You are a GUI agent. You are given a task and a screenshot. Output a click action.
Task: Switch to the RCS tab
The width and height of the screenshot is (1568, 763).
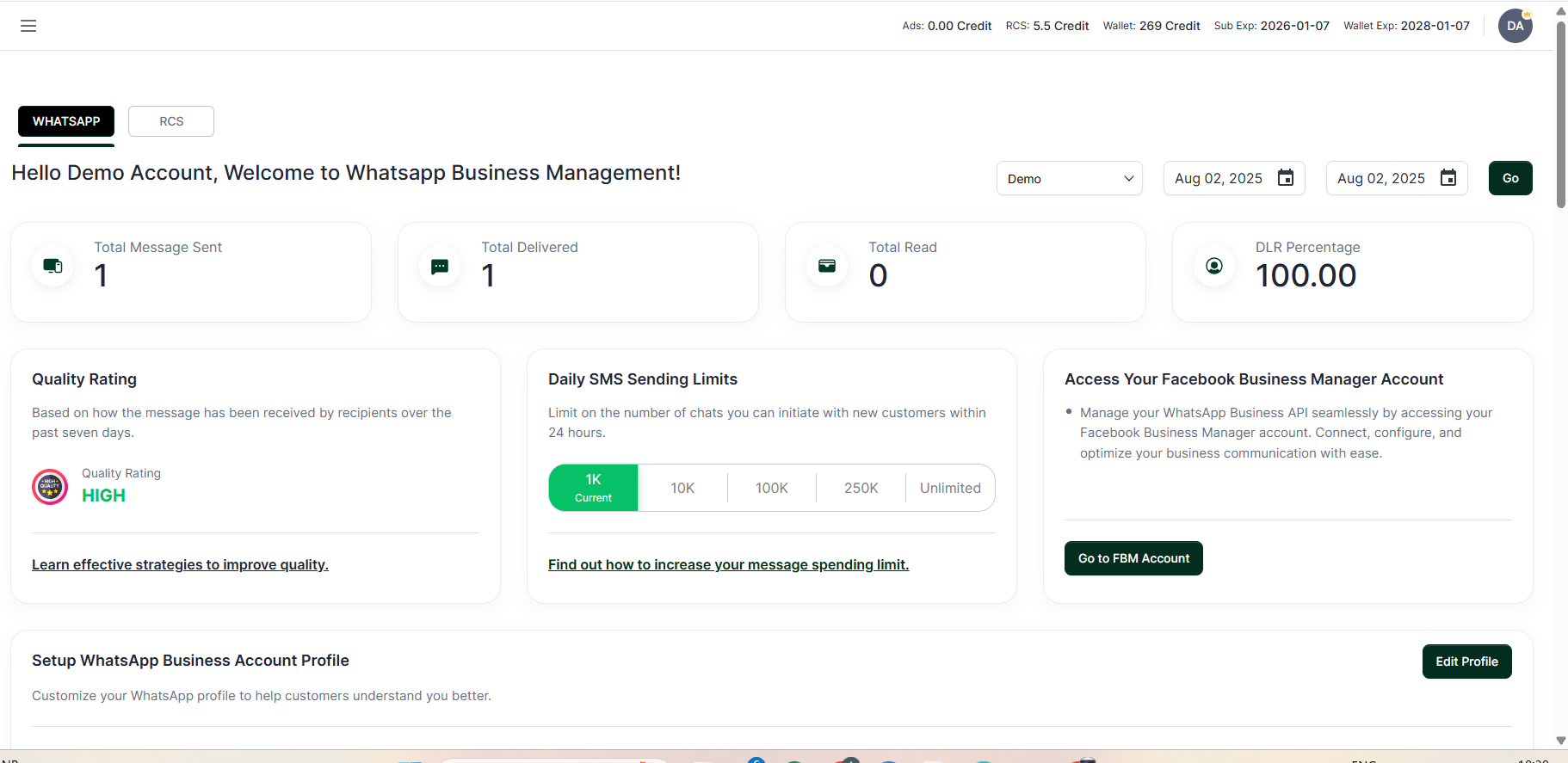(x=171, y=121)
